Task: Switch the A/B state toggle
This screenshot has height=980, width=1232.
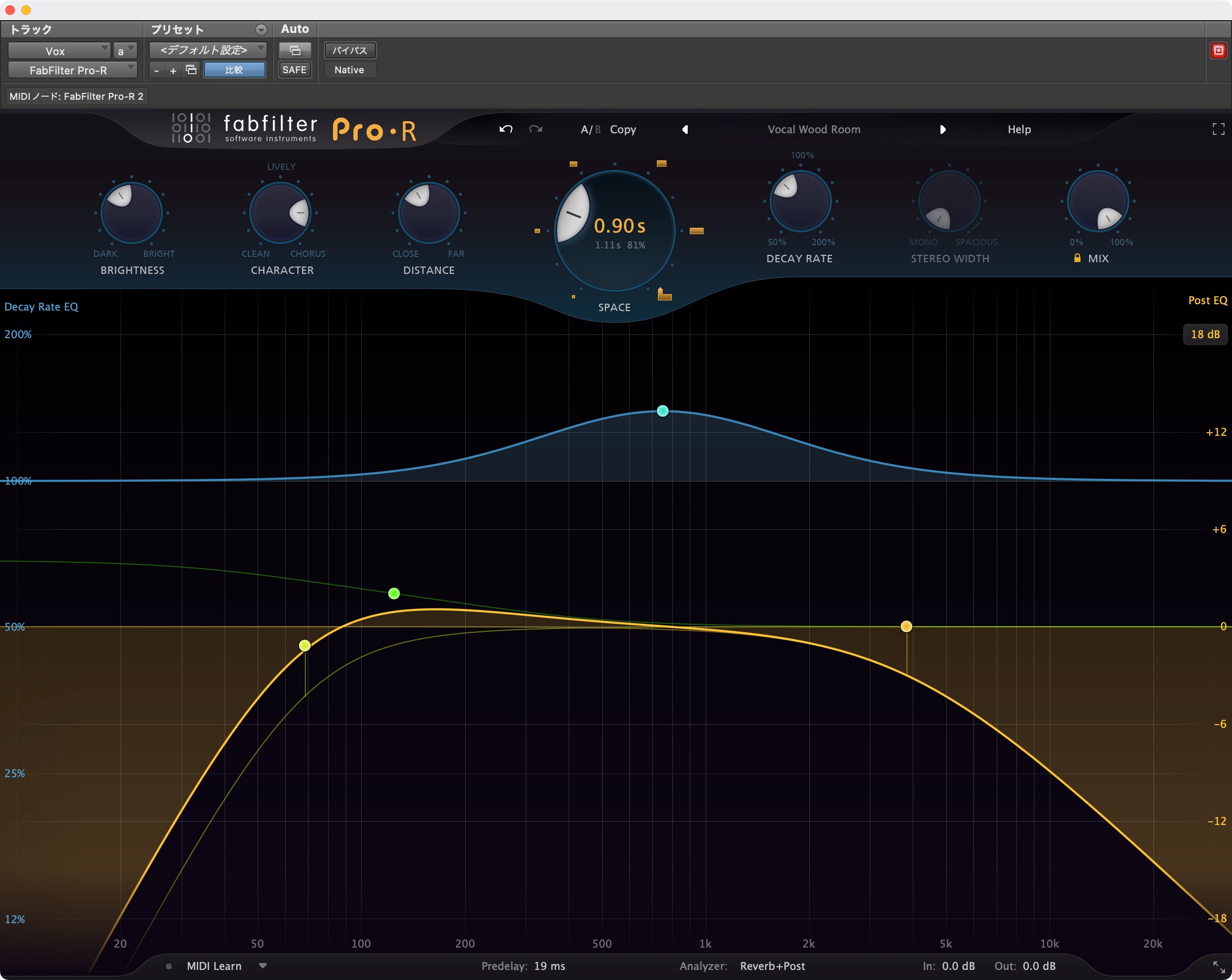Action: coord(591,130)
